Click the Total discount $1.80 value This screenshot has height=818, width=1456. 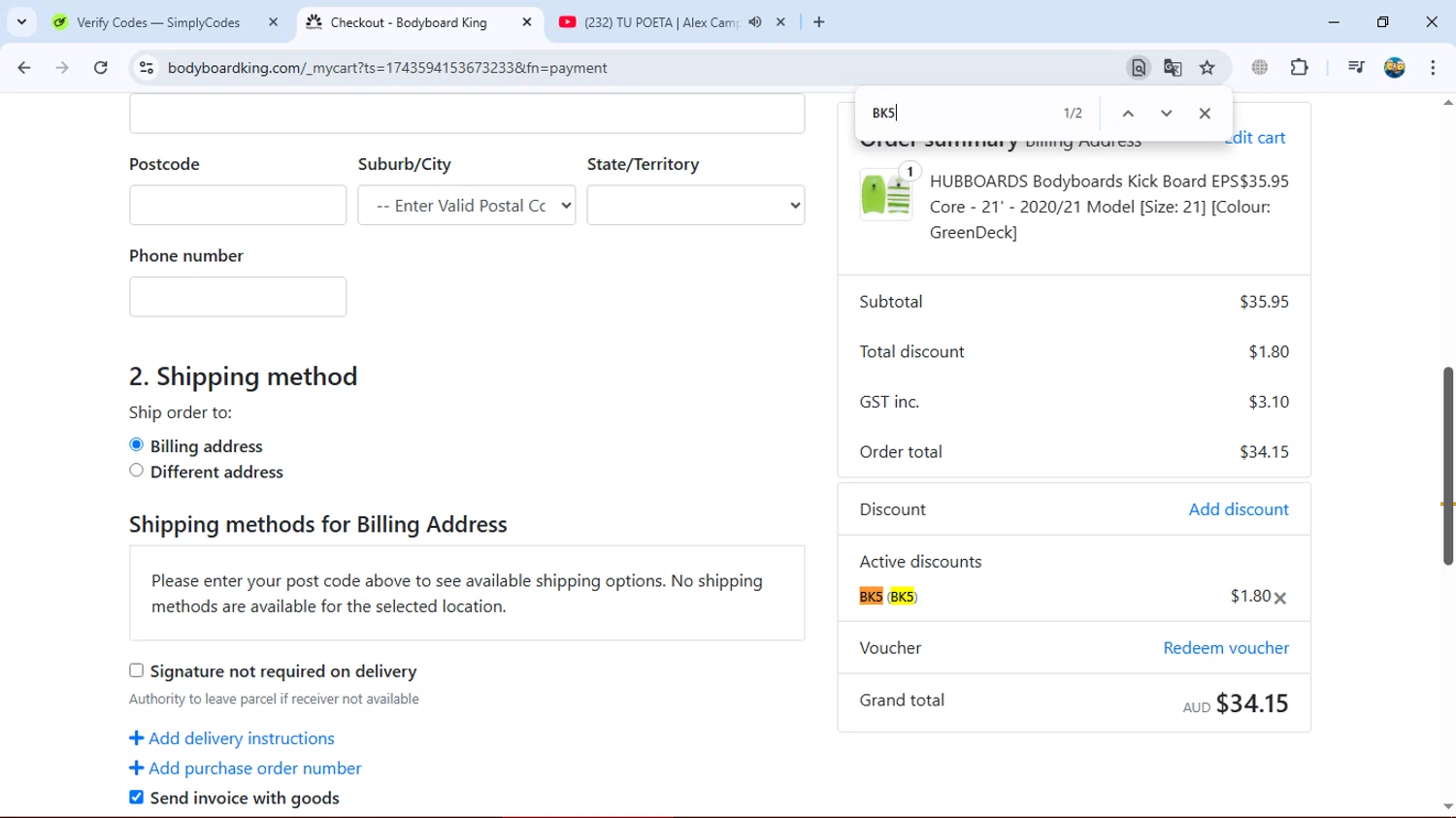1269,351
